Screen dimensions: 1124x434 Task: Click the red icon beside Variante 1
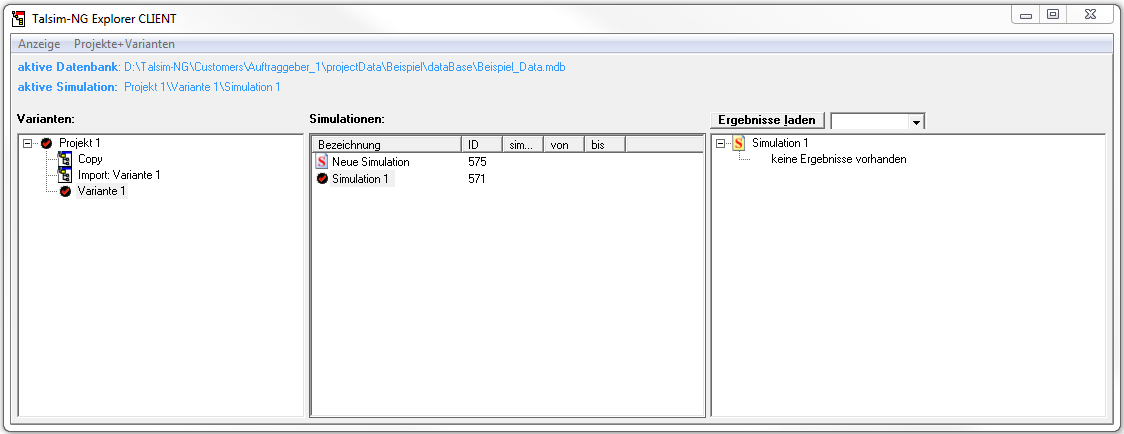pyautogui.click(x=65, y=191)
